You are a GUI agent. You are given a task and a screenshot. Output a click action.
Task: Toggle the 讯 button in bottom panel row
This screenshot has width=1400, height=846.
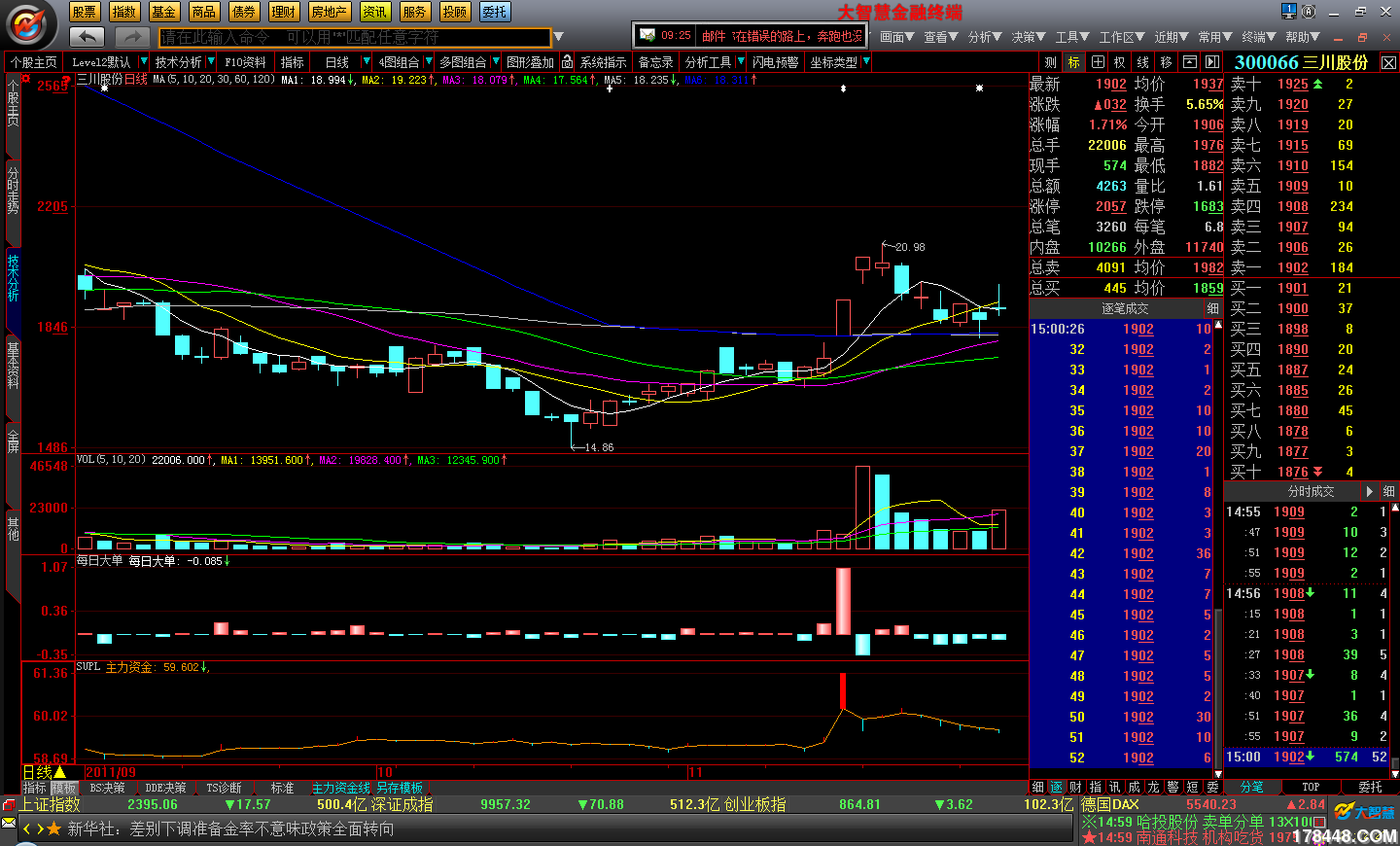coord(1114,787)
